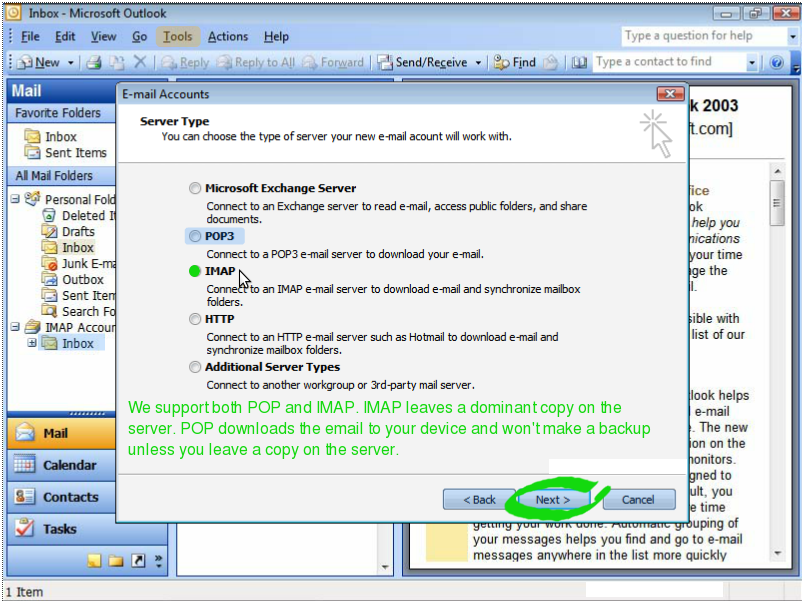Close the E-mail Accounts dialog
The height and width of the screenshot is (601, 802).
coord(670,94)
